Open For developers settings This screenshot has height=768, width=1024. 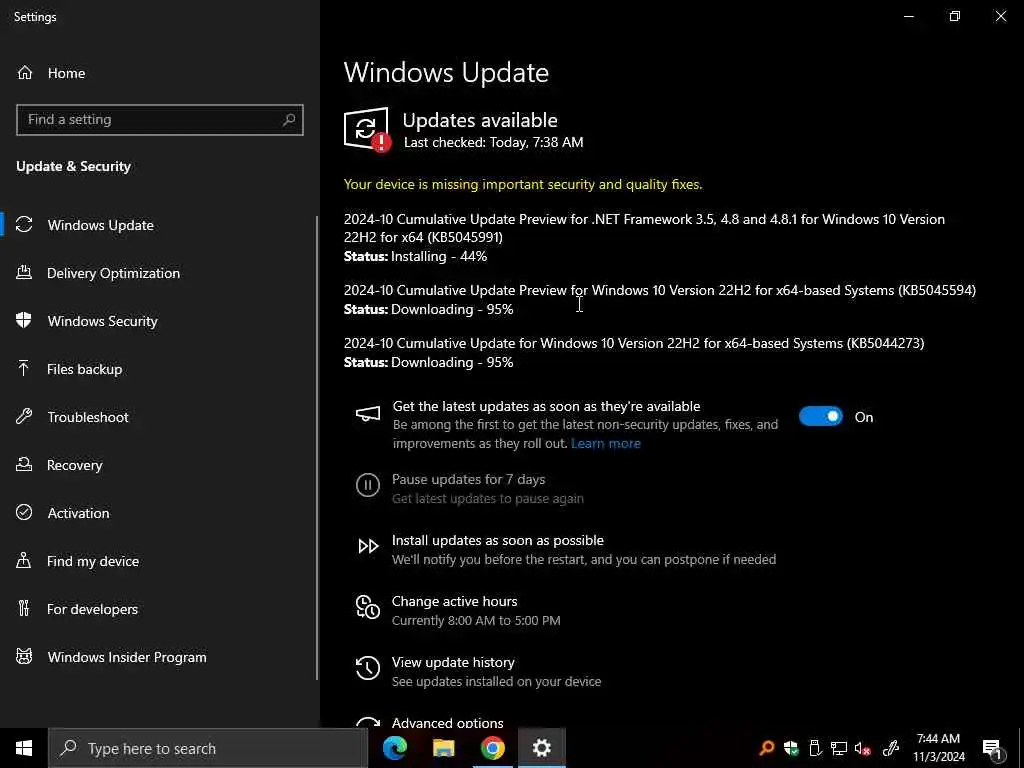tap(93, 609)
